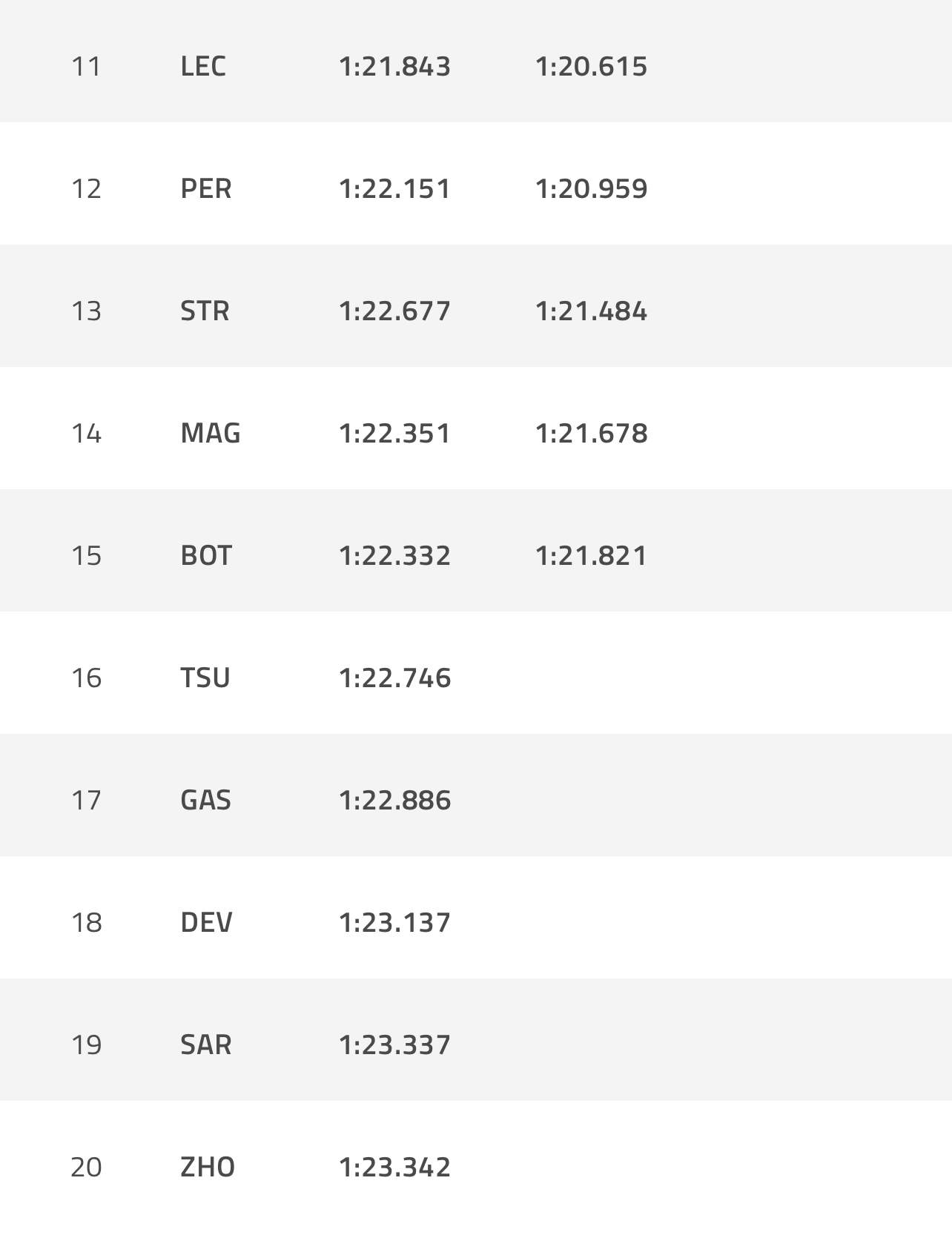
Task: Click LEC's second time 1:20.615
Action: [x=591, y=66]
